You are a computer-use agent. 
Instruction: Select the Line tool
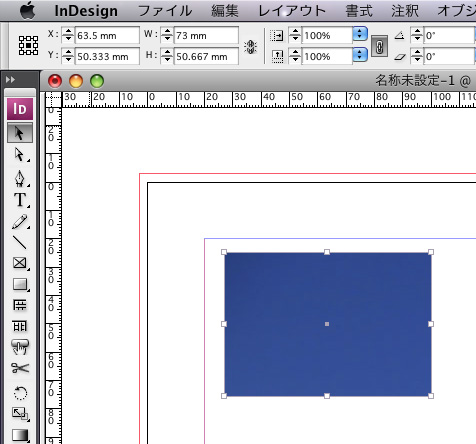[x=20, y=242]
